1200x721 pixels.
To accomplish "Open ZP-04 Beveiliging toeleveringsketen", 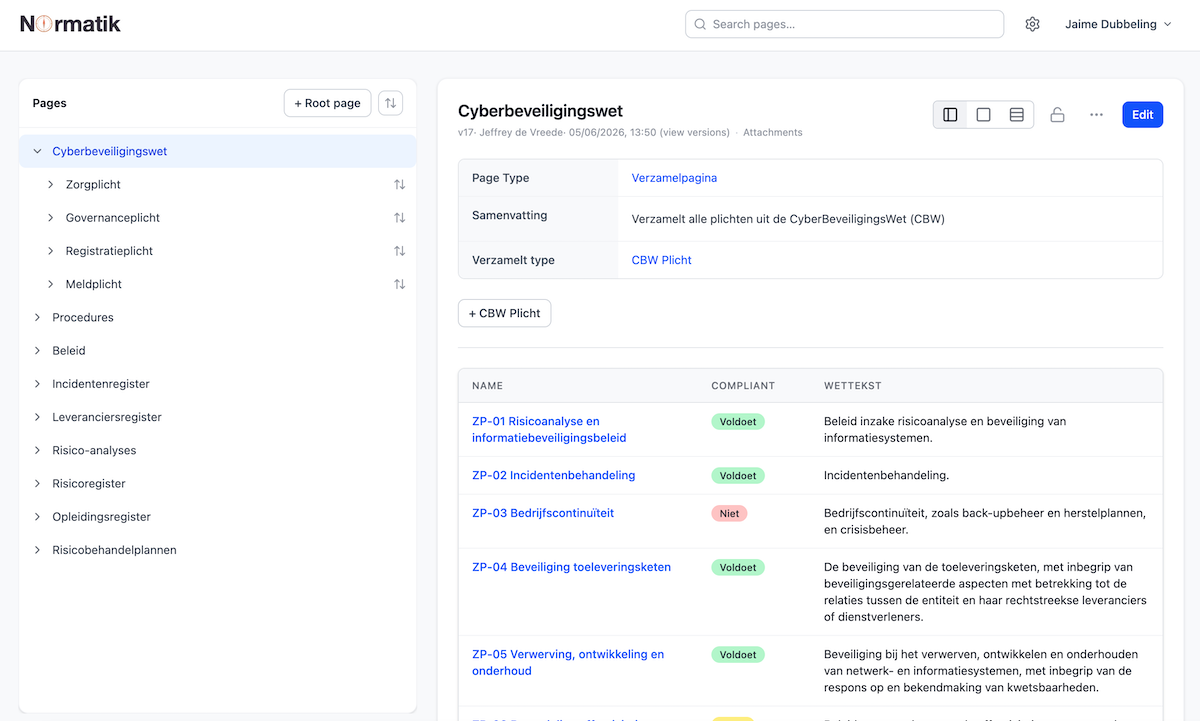I will point(571,567).
